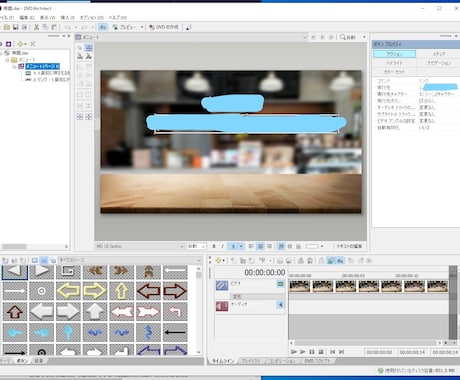Open the プレビュー dropdown arrow
The width and height of the screenshot is (460, 380).
[x=142, y=27]
